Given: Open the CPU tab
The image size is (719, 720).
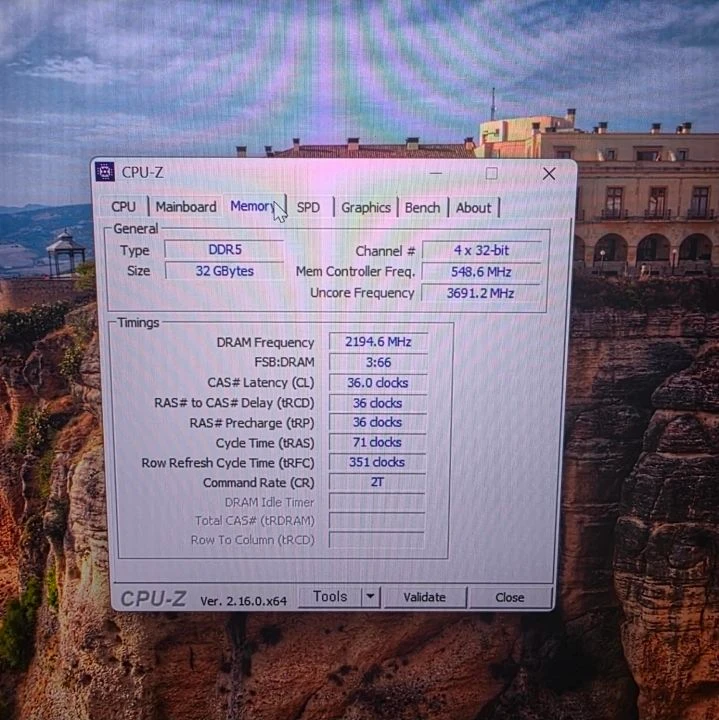Looking at the screenshot, I should point(124,207).
